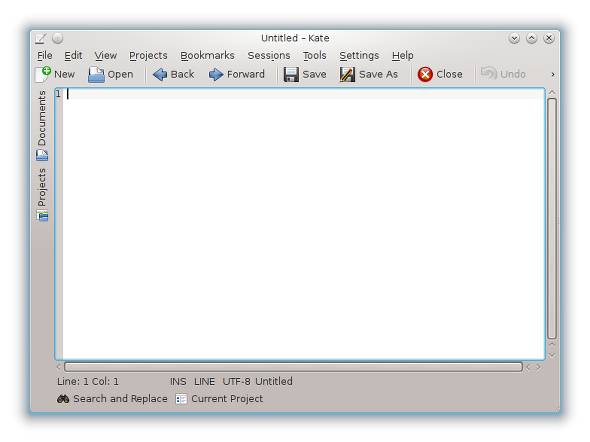Image resolution: width=590 pixels, height=442 pixels.
Task: Click the Search and Replace binoculars icon
Action: point(63,399)
